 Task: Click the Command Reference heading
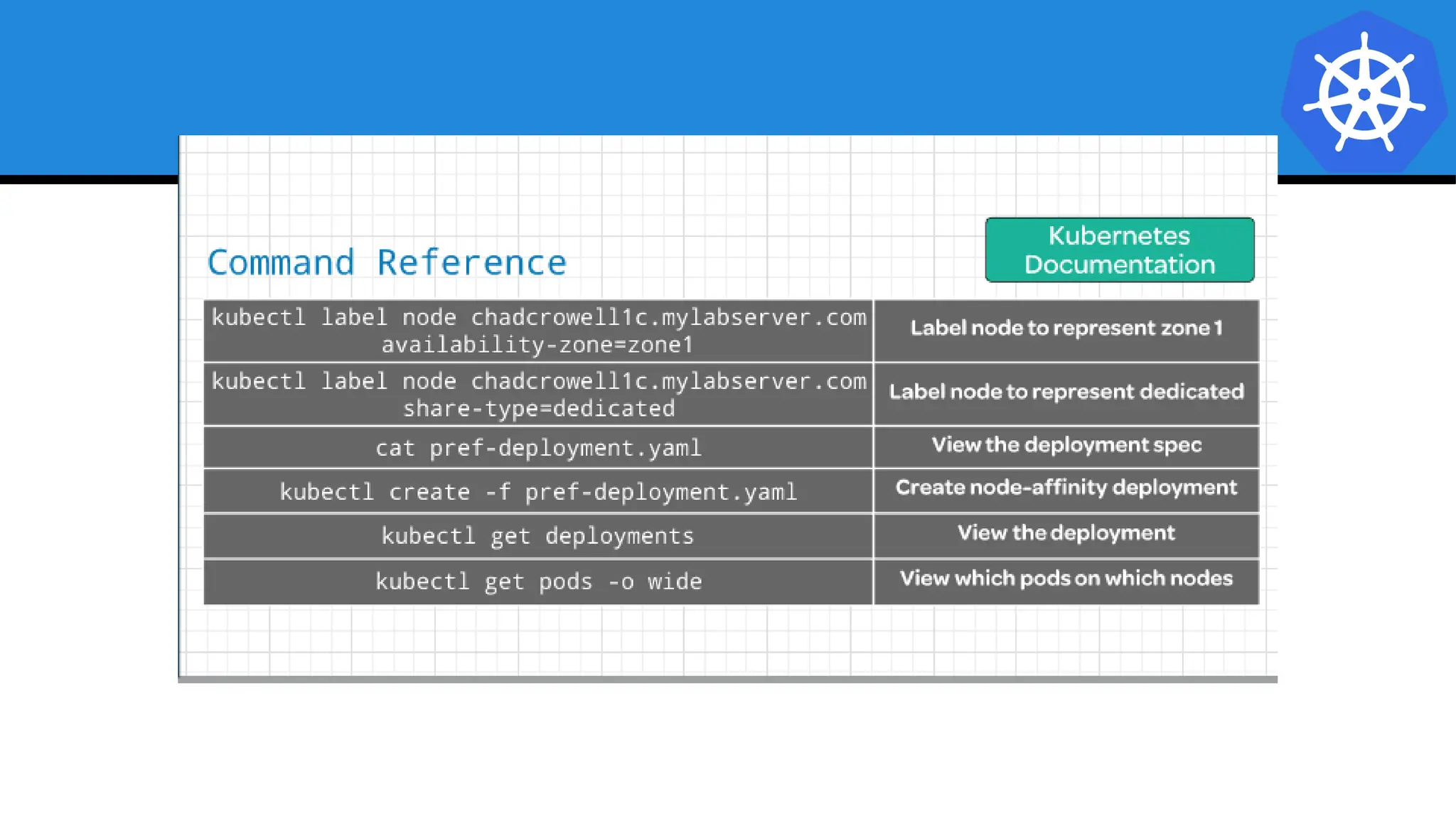(387, 262)
